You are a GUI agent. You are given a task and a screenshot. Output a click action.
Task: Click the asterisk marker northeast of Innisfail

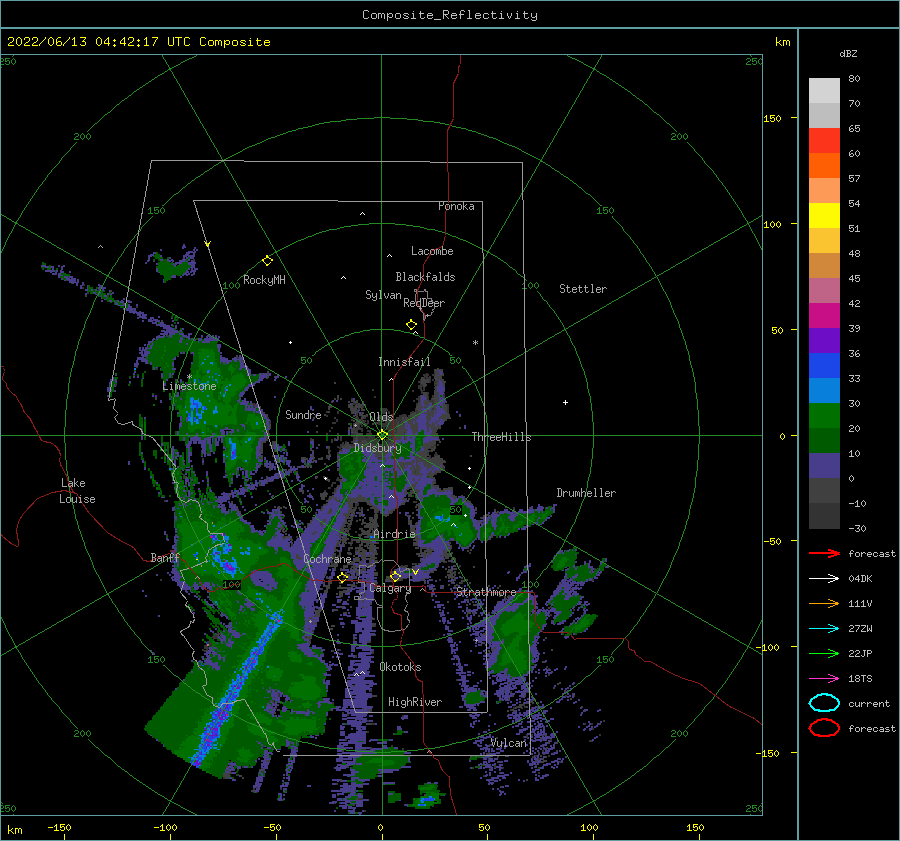coord(475,343)
